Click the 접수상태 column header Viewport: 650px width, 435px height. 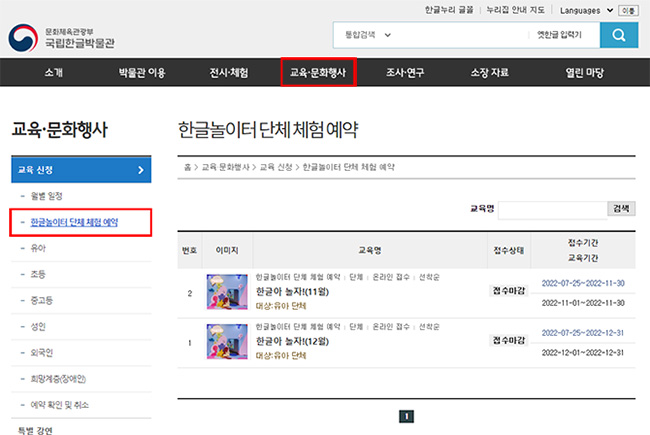pyautogui.click(x=509, y=250)
